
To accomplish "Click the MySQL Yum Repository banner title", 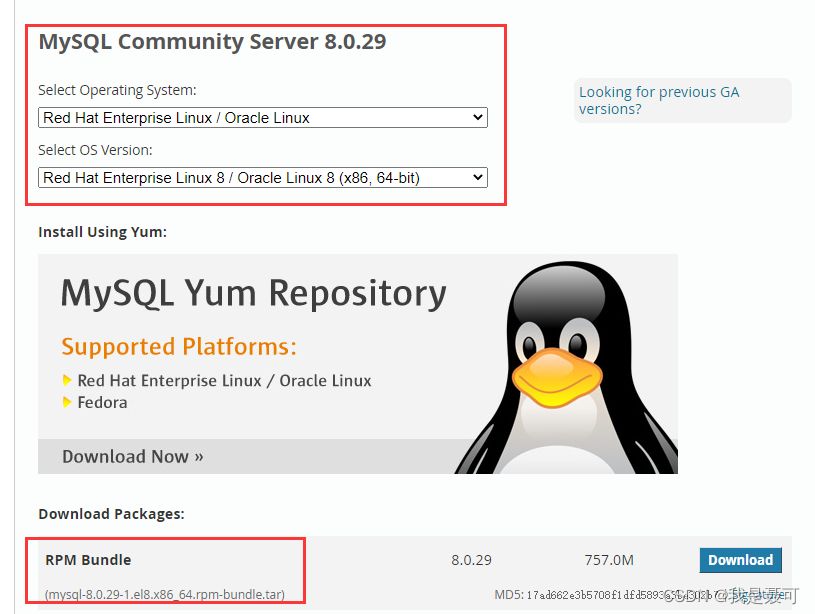I will coord(254,293).
